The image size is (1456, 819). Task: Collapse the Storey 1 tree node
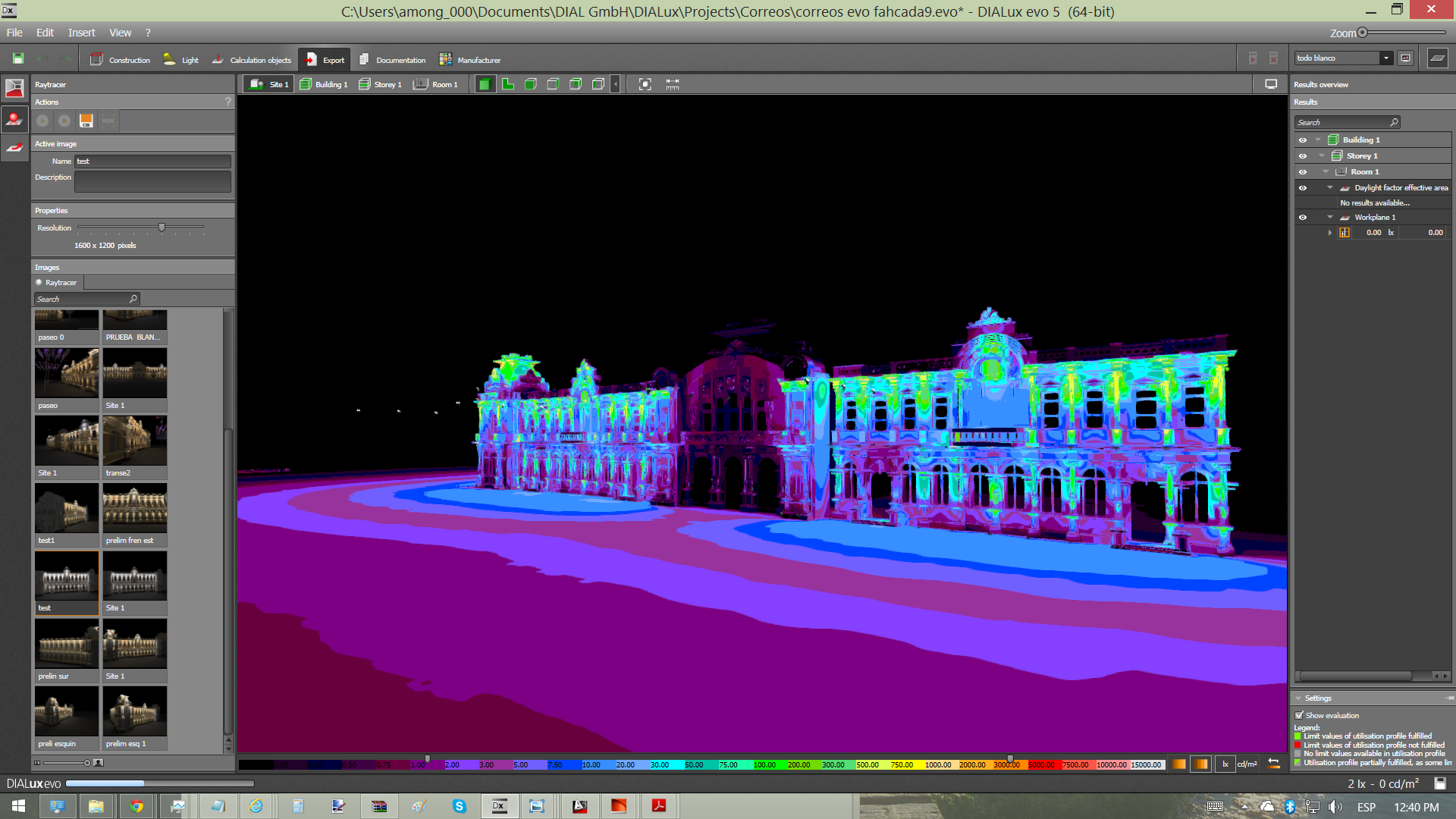click(1322, 156)
